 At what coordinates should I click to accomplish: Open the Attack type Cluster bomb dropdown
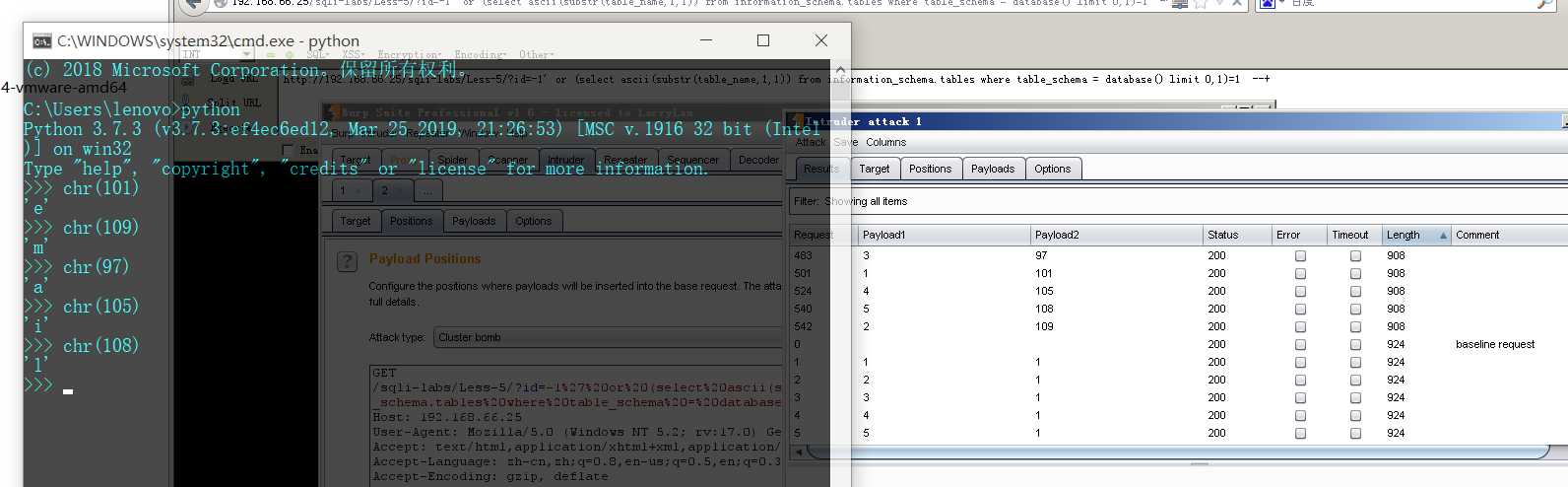coord(608,337)
